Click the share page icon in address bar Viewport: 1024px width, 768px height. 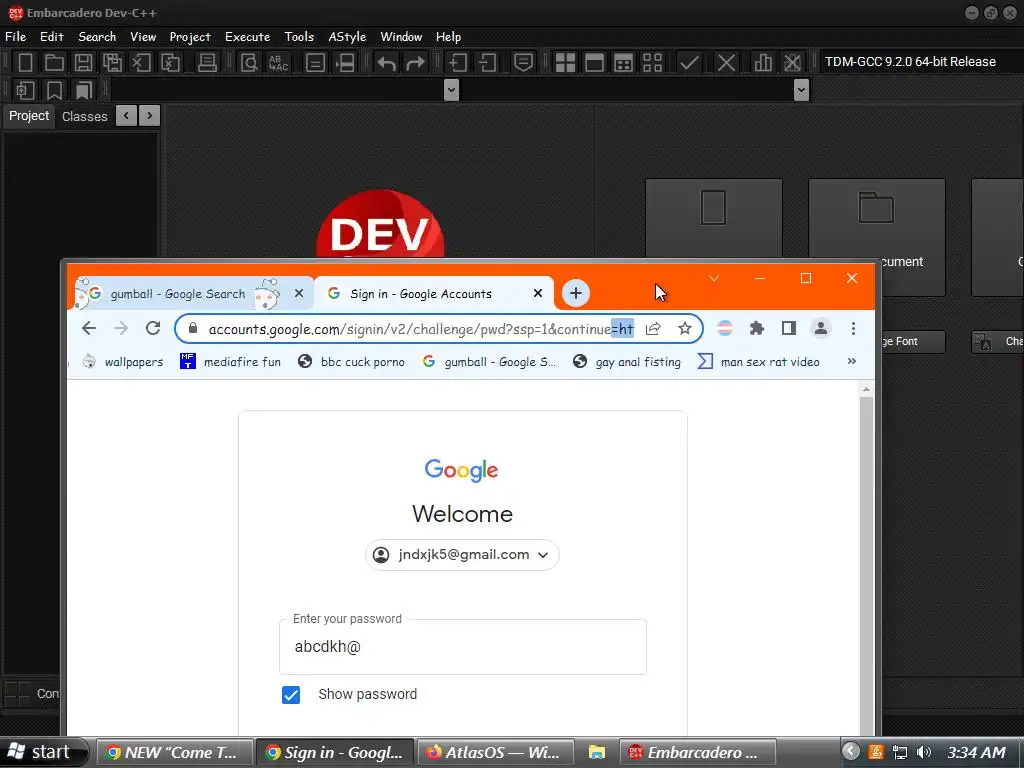(x=653, y=328)
